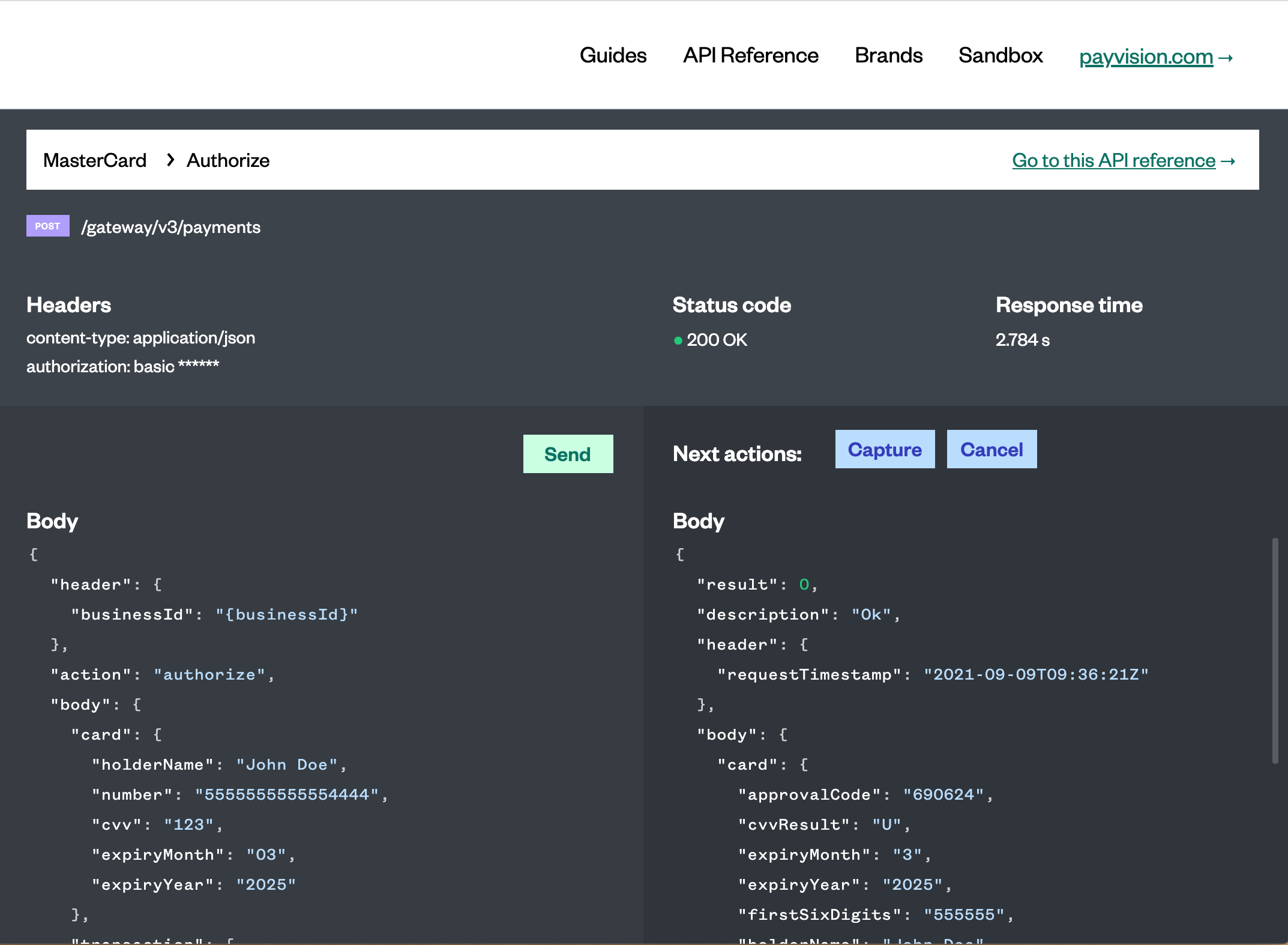The image size is (1288, 945).
Task: Open the Guides menu item
Action: pos(613,55)
